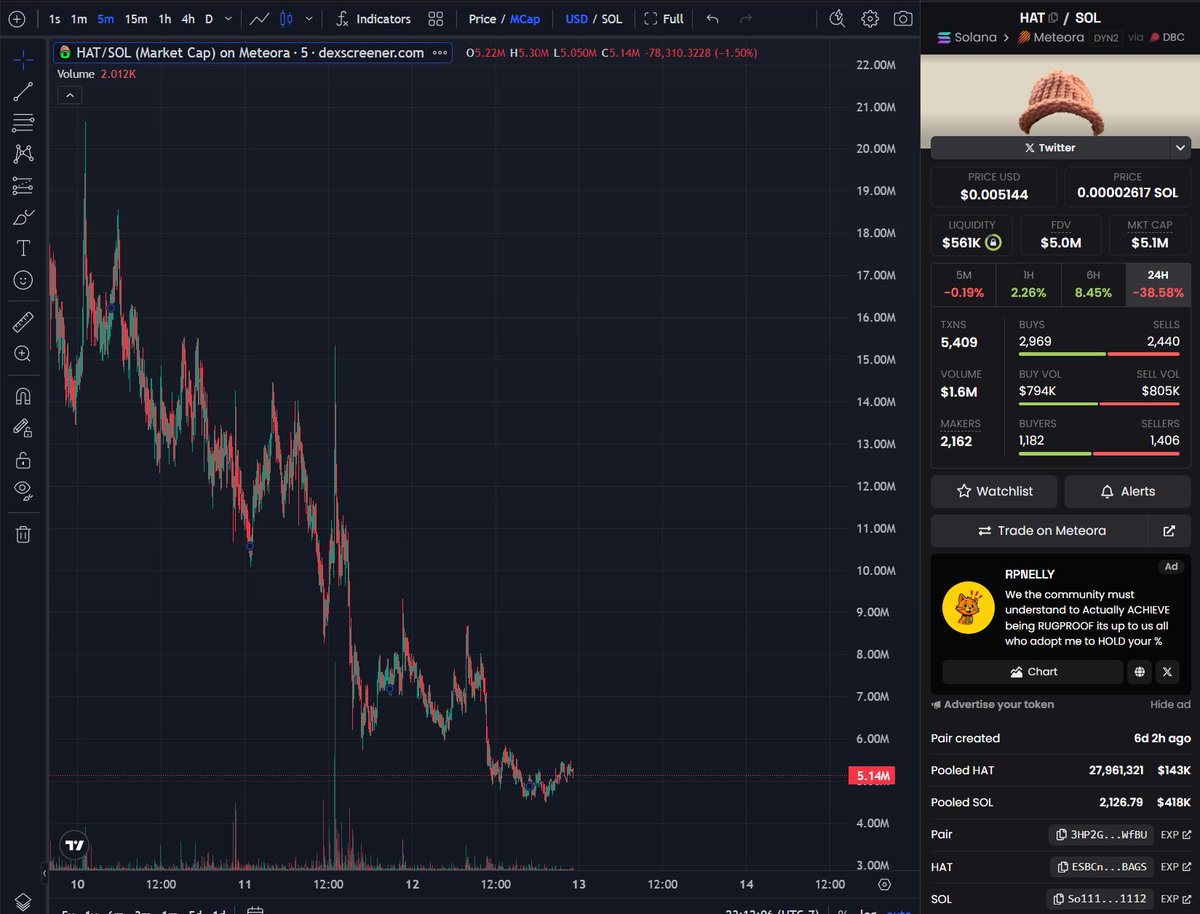Take a chart snapshot with the camera
Screen dimensions: 1200x914
coord(903,19)
